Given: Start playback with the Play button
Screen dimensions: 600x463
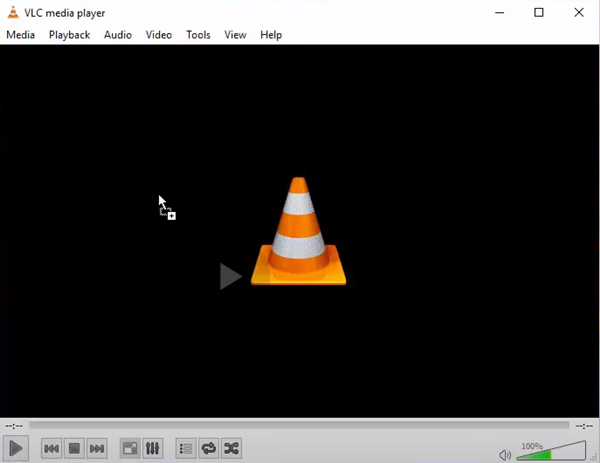Looking at the screenshot, I should tap(16, 448).
